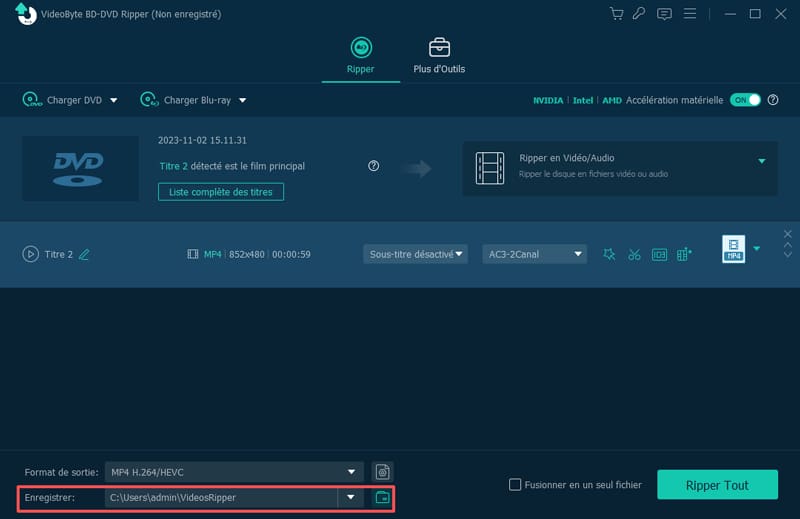800x519 pixels.
Task: Expand Format de sortie MP4 dropdown
Action: [351, 471]
